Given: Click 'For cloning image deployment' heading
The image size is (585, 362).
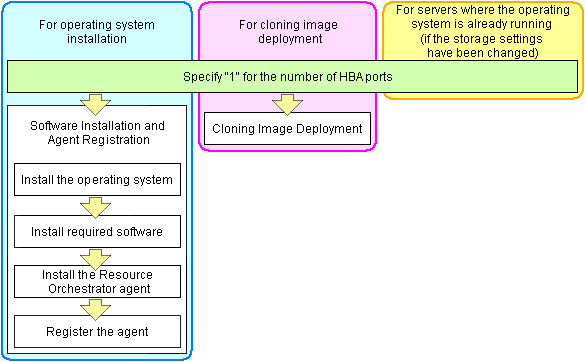Looking at the screenshot, I should 288,32.
